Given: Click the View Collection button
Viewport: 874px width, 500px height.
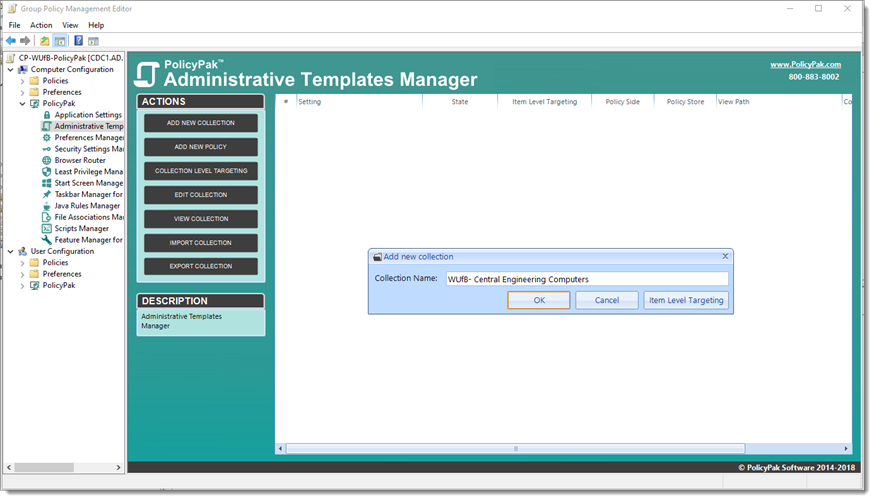Looking at the screenshot, I should pyautogui.click(x=201, y=219).
